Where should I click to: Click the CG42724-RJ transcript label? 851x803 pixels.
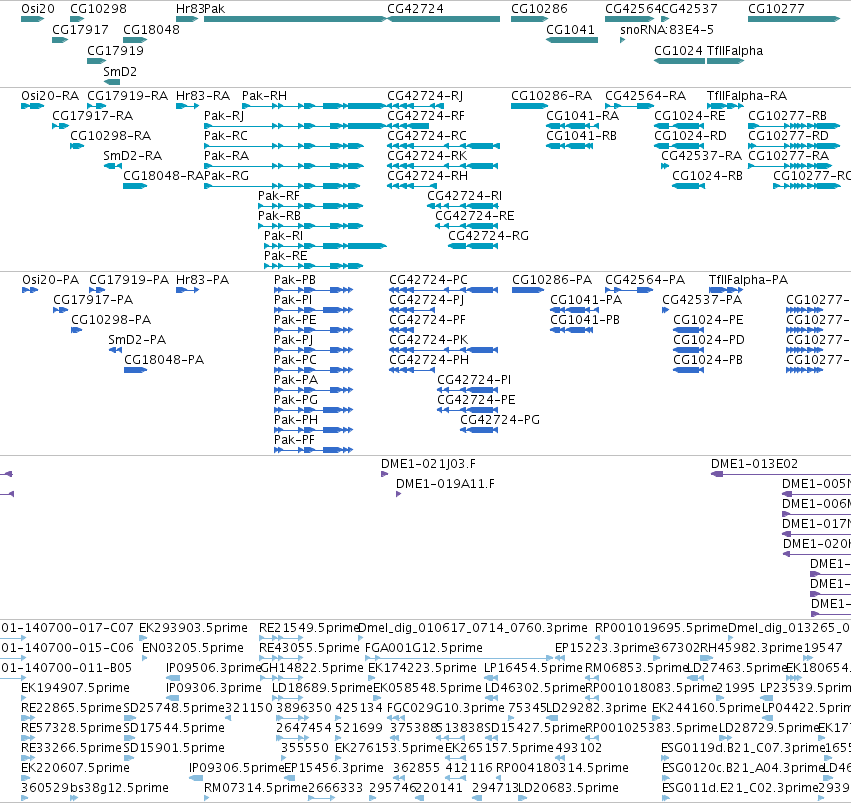425,95
